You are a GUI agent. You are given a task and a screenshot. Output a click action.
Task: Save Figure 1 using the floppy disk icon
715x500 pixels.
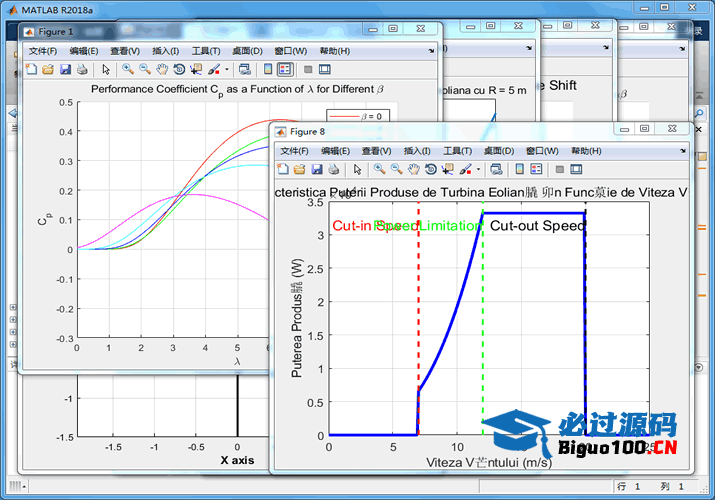(65, 69)
